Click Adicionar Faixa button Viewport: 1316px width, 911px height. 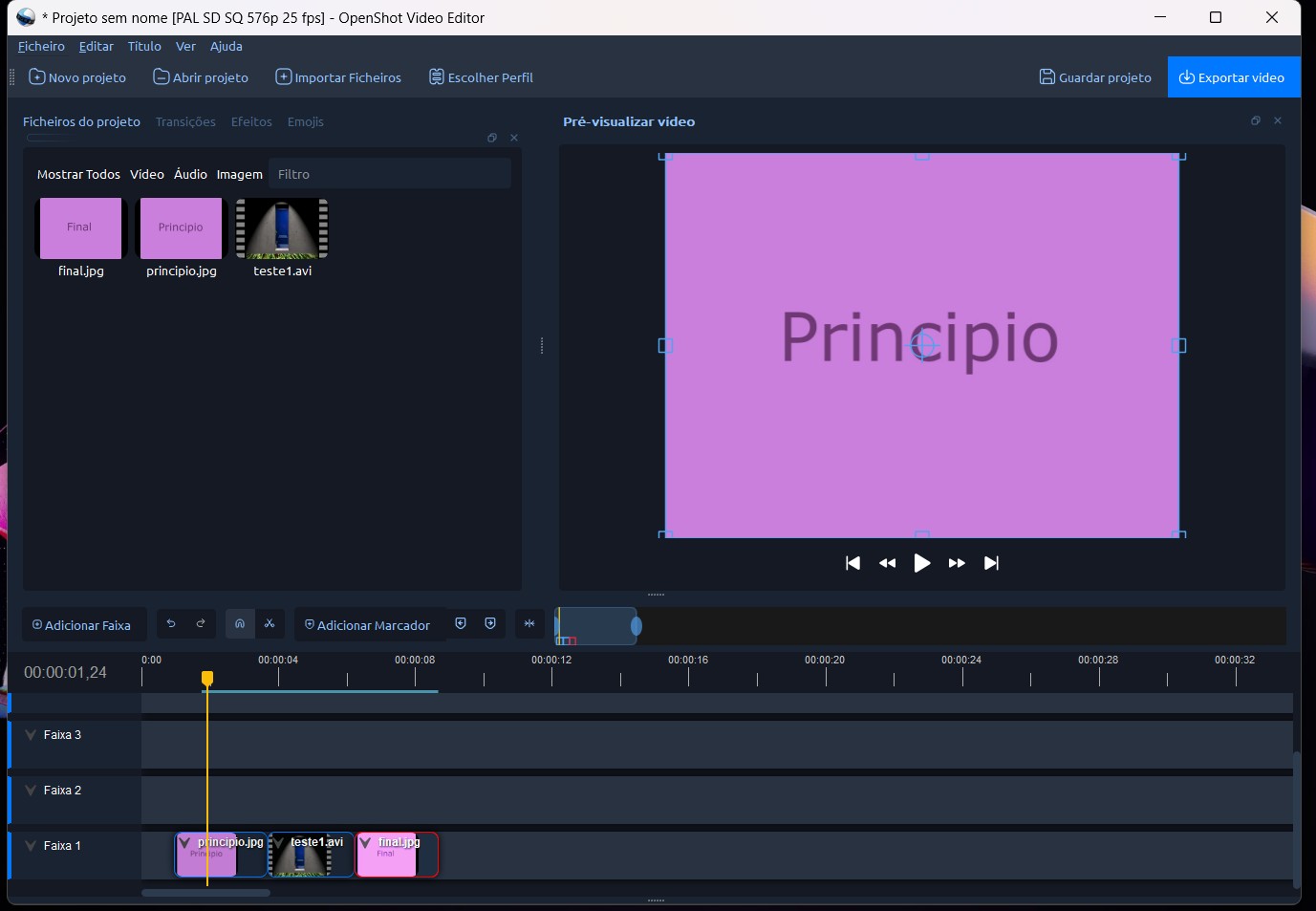[x=82, y=625]
